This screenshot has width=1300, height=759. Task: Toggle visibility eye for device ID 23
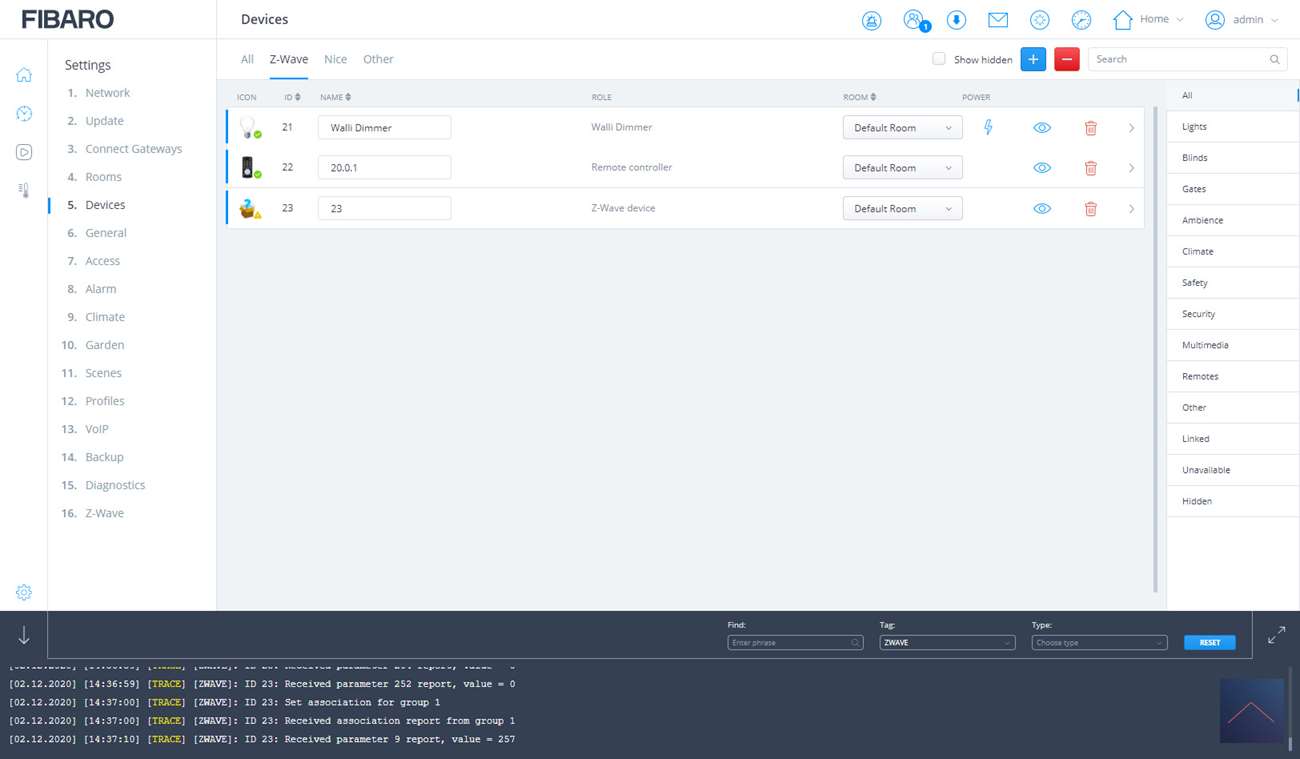point(1041,209)
